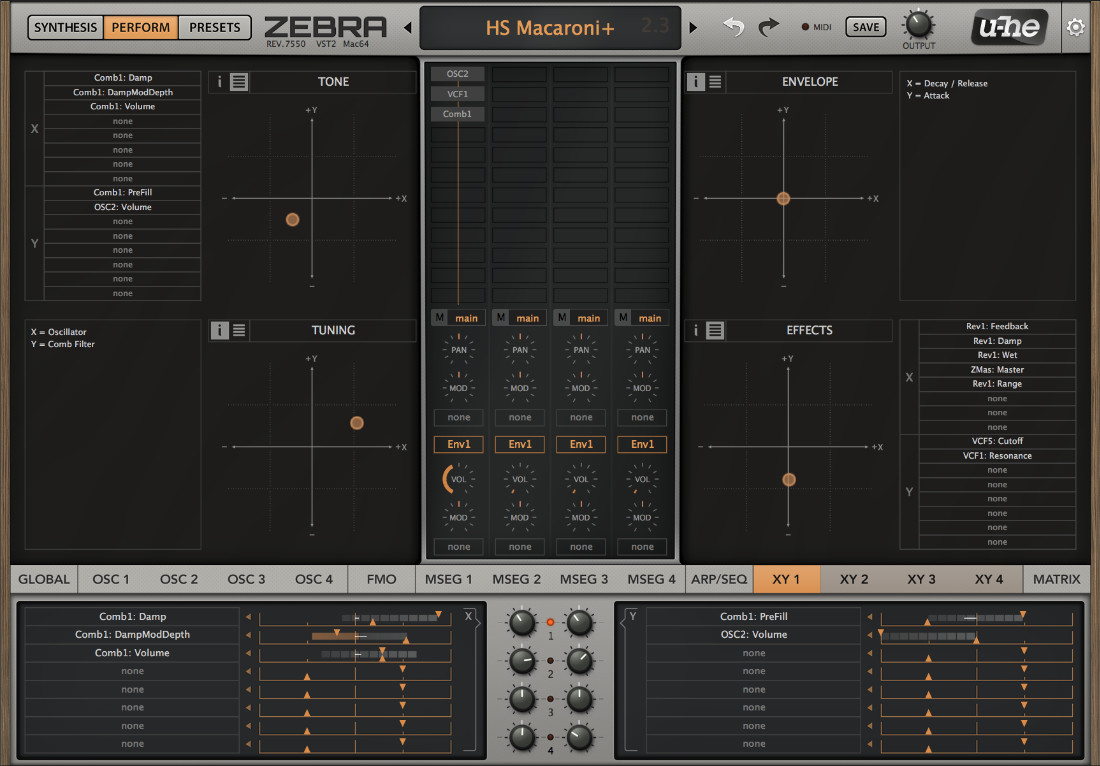
Task: Toggle XY selector LED number 2
Action: 550,661
